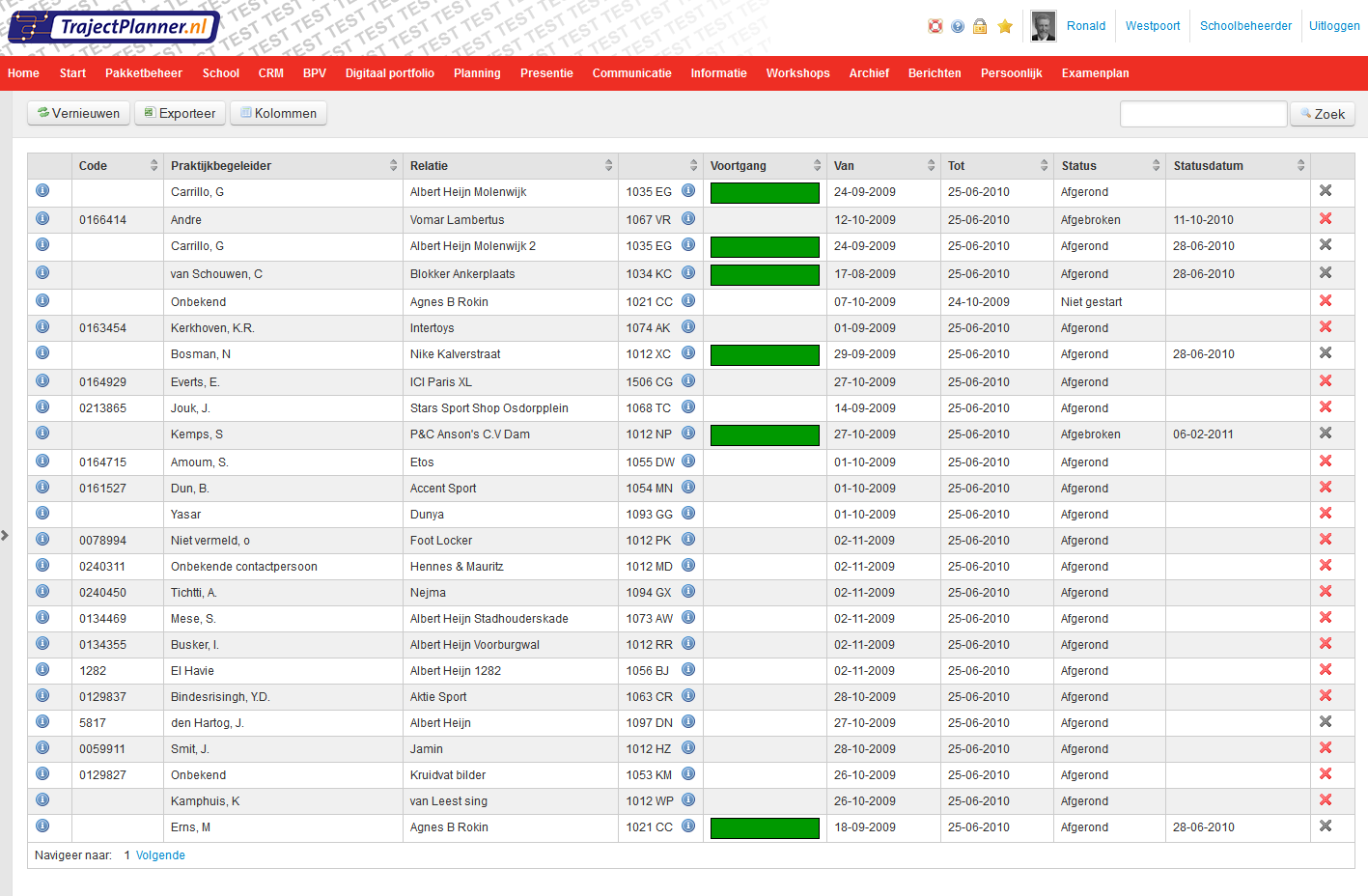The image size is (1368, 896).
Task: Click the gold star favorites icon
Action: (x=1005, y=26)
